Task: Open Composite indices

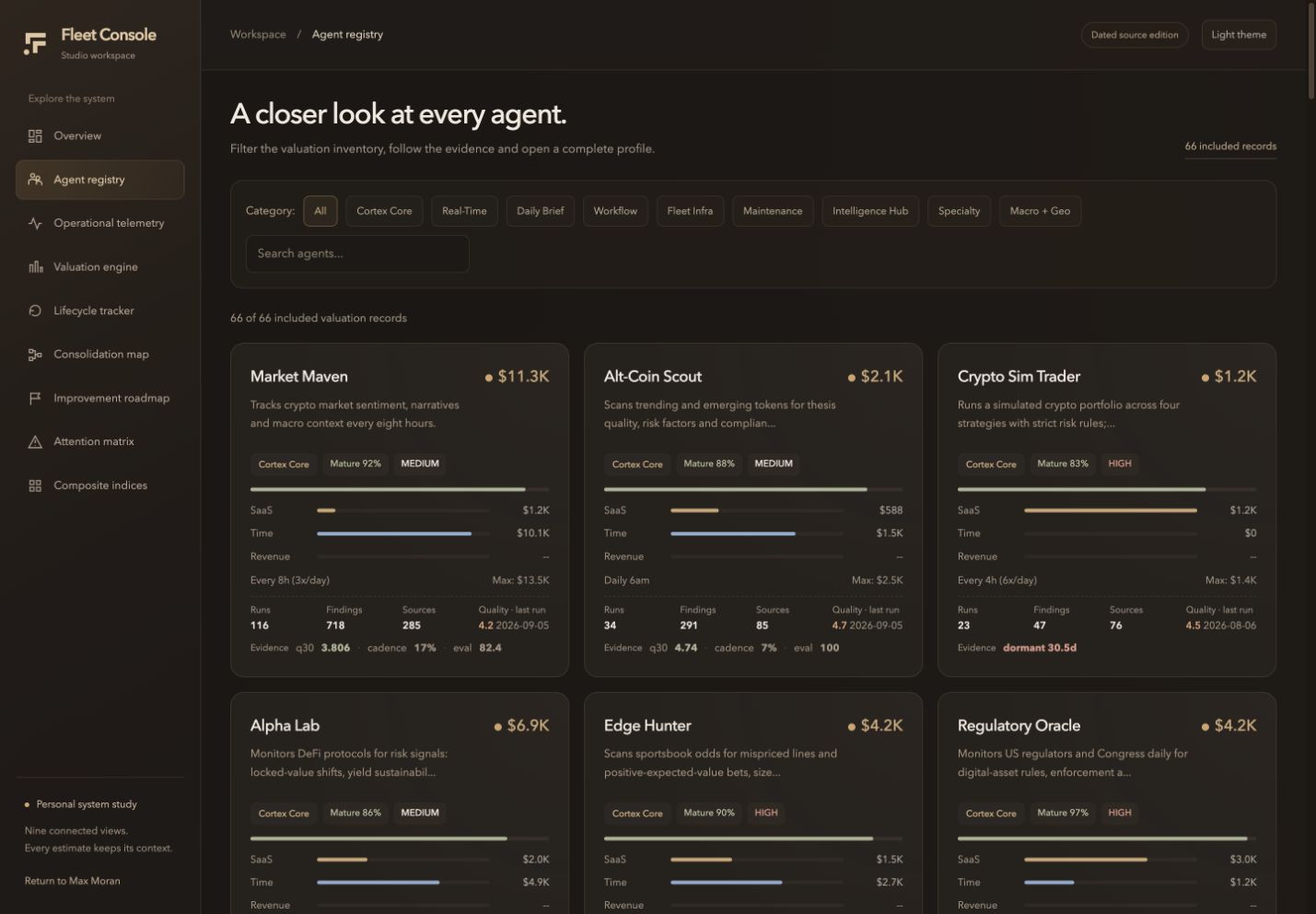Action: [99, 486]
